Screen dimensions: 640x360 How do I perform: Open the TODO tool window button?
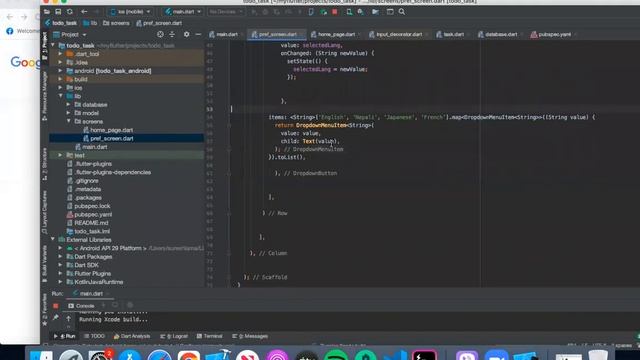point(94,336)
